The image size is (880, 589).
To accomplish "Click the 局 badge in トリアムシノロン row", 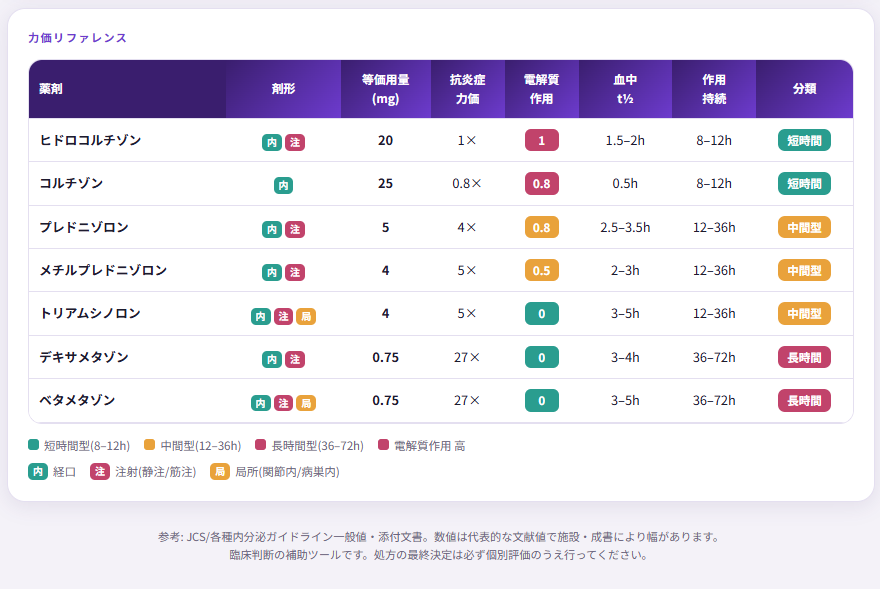I will [x=306, y=316].
